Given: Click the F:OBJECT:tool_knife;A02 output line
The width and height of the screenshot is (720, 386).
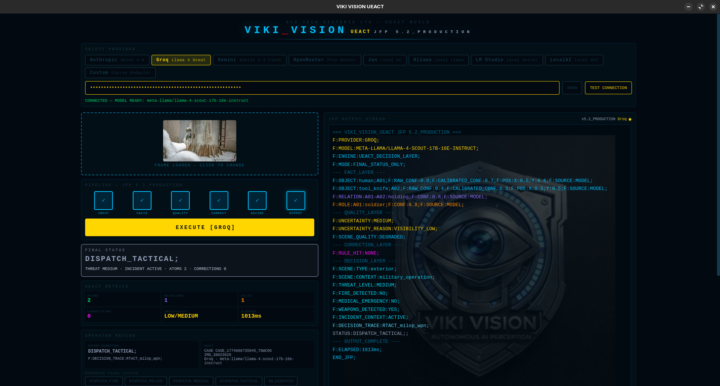Looking at the screenshot, I should coord(470,188).
